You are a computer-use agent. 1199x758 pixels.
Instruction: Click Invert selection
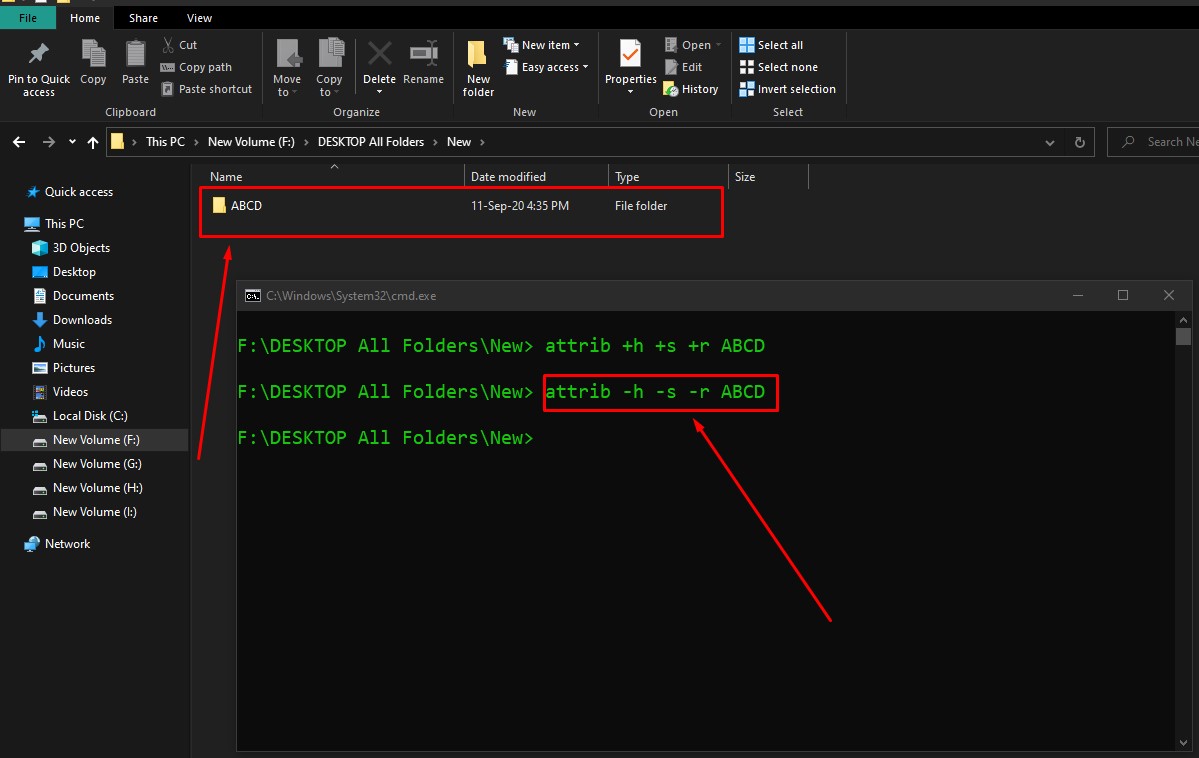tap(788, 89)
